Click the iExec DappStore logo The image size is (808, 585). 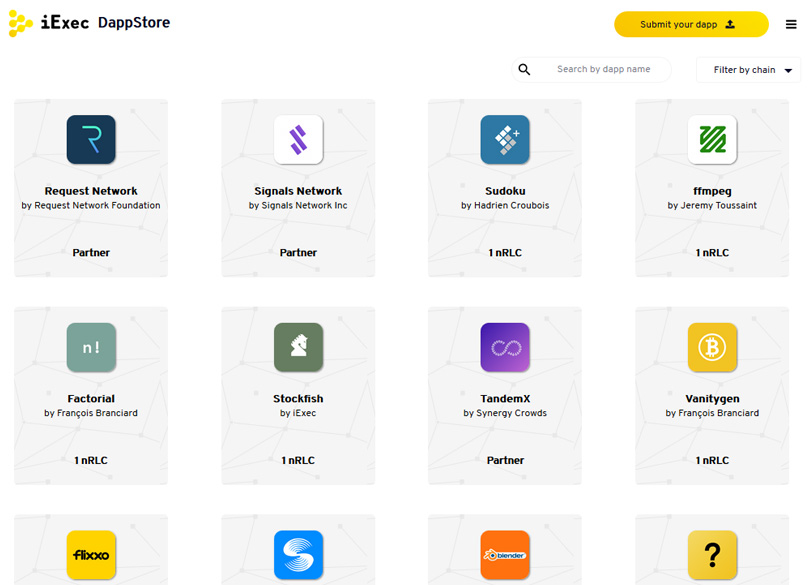(89, 23)
